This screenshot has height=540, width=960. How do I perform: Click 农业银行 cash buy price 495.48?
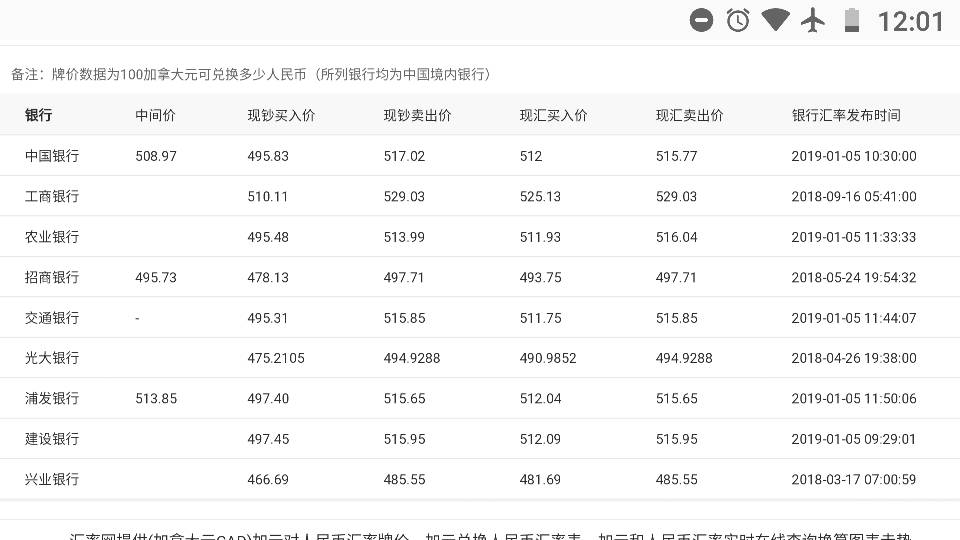click(x=268, y=237)
